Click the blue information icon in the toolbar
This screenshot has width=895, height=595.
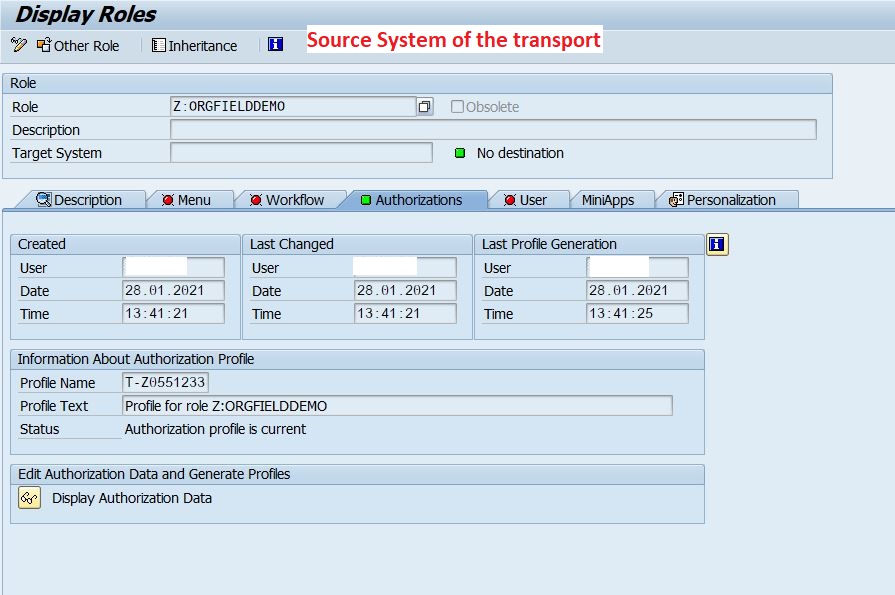point(275,45)
